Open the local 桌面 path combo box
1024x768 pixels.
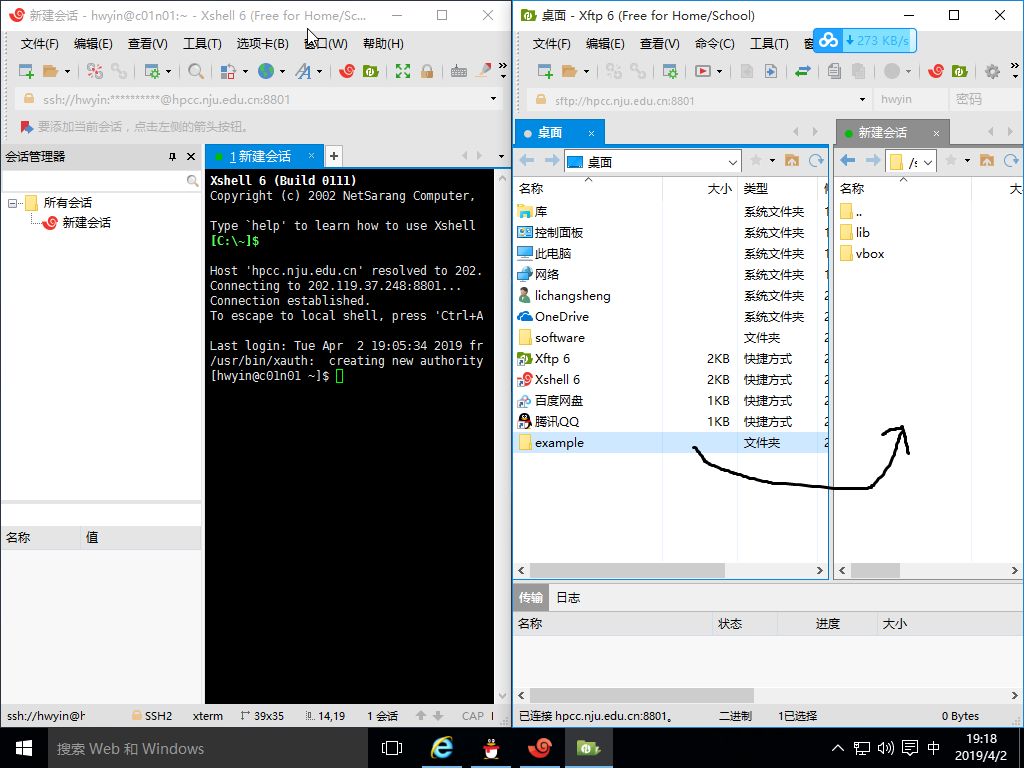point(733,162)
